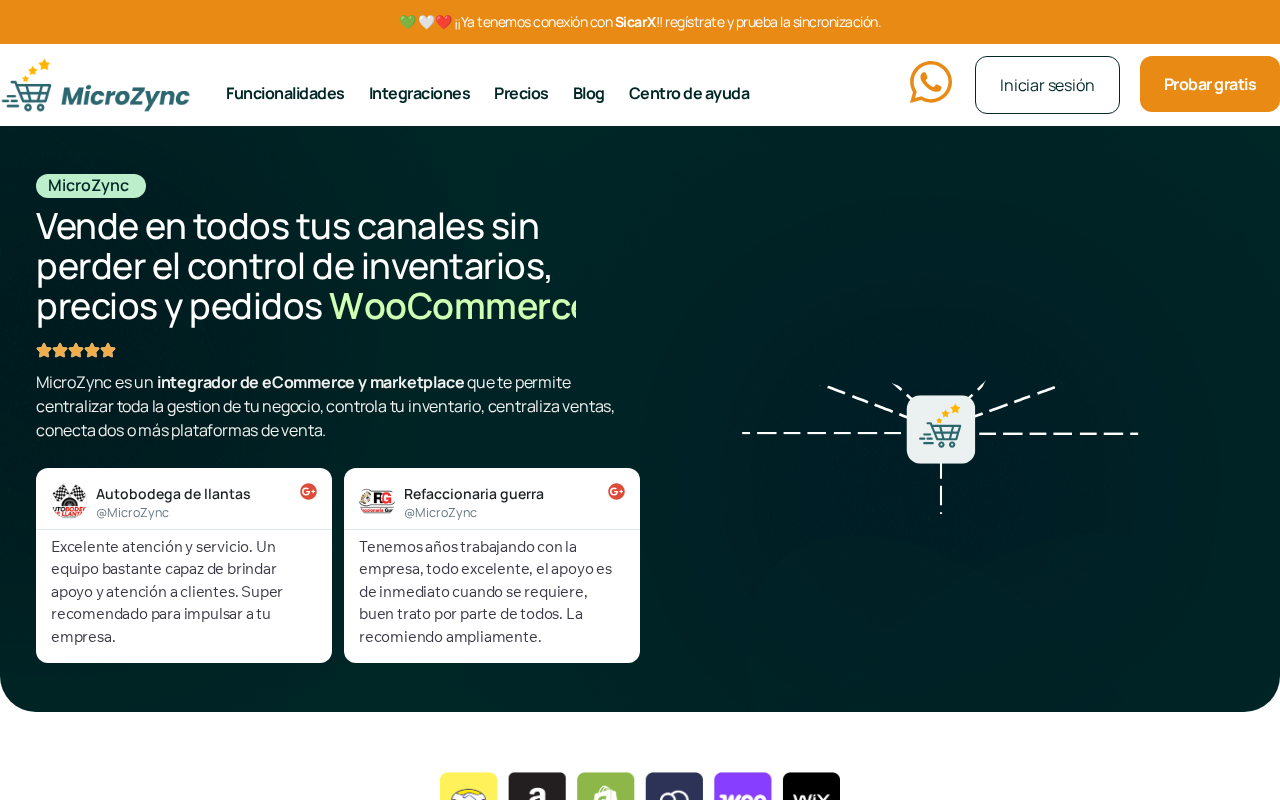Click "Refaccionaria guerra" reviewer name

click(x=474, y=494)
